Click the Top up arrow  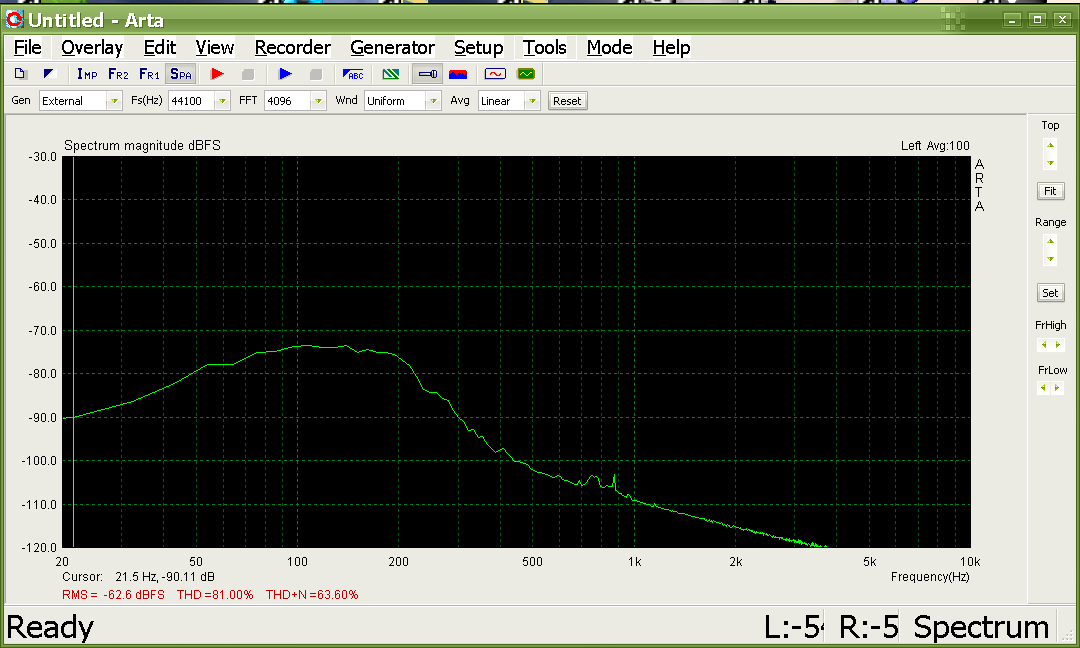click(x=1050, y=145)
